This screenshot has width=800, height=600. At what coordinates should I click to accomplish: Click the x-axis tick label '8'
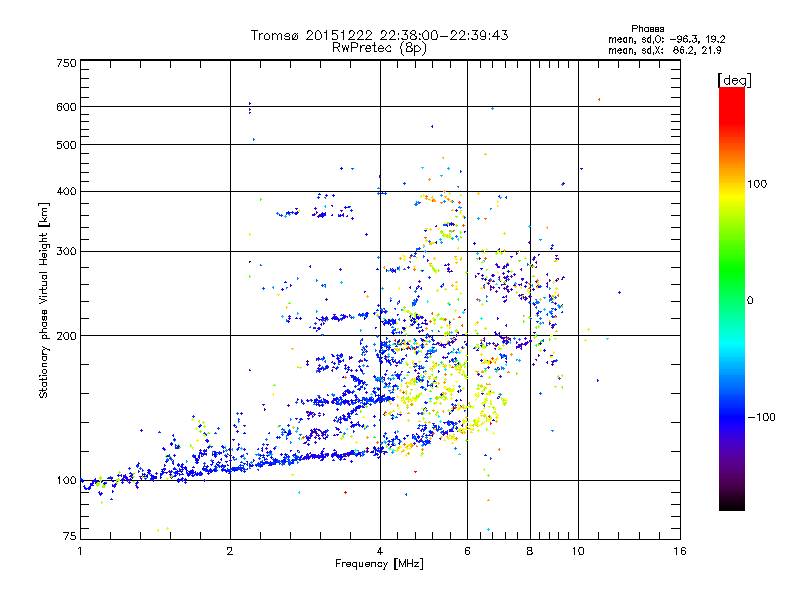[x=530, y=551]
